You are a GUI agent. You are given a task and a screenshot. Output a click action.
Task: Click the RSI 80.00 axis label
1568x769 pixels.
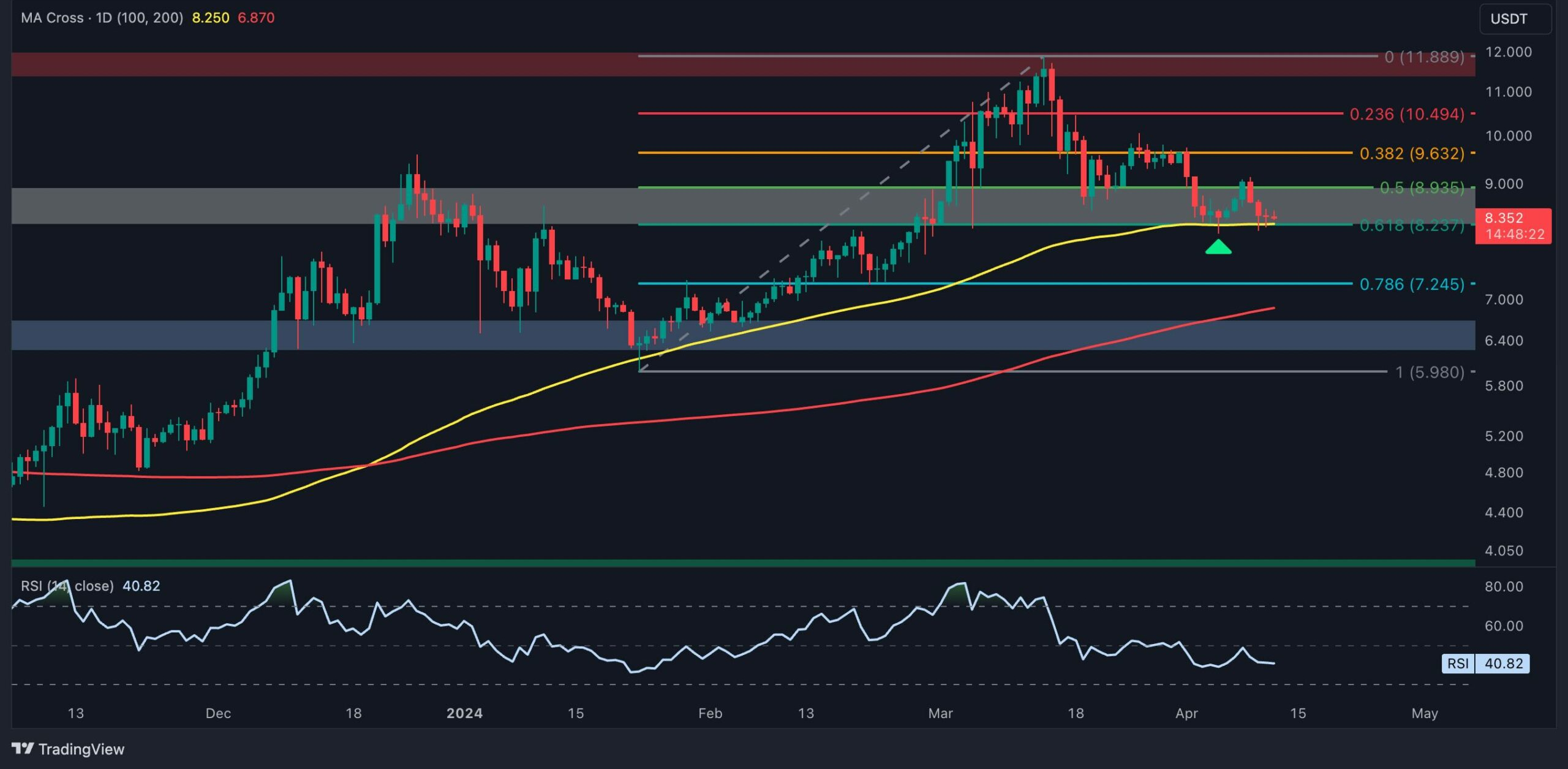tap(1504, 586)
